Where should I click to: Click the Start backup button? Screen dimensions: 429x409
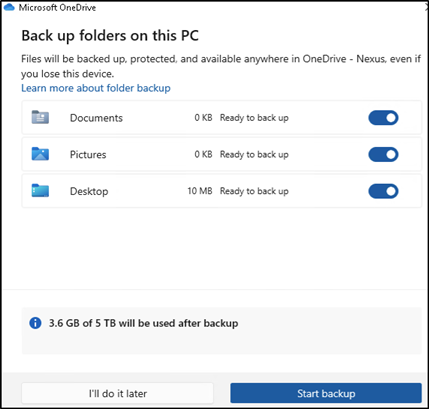(326, 393)
